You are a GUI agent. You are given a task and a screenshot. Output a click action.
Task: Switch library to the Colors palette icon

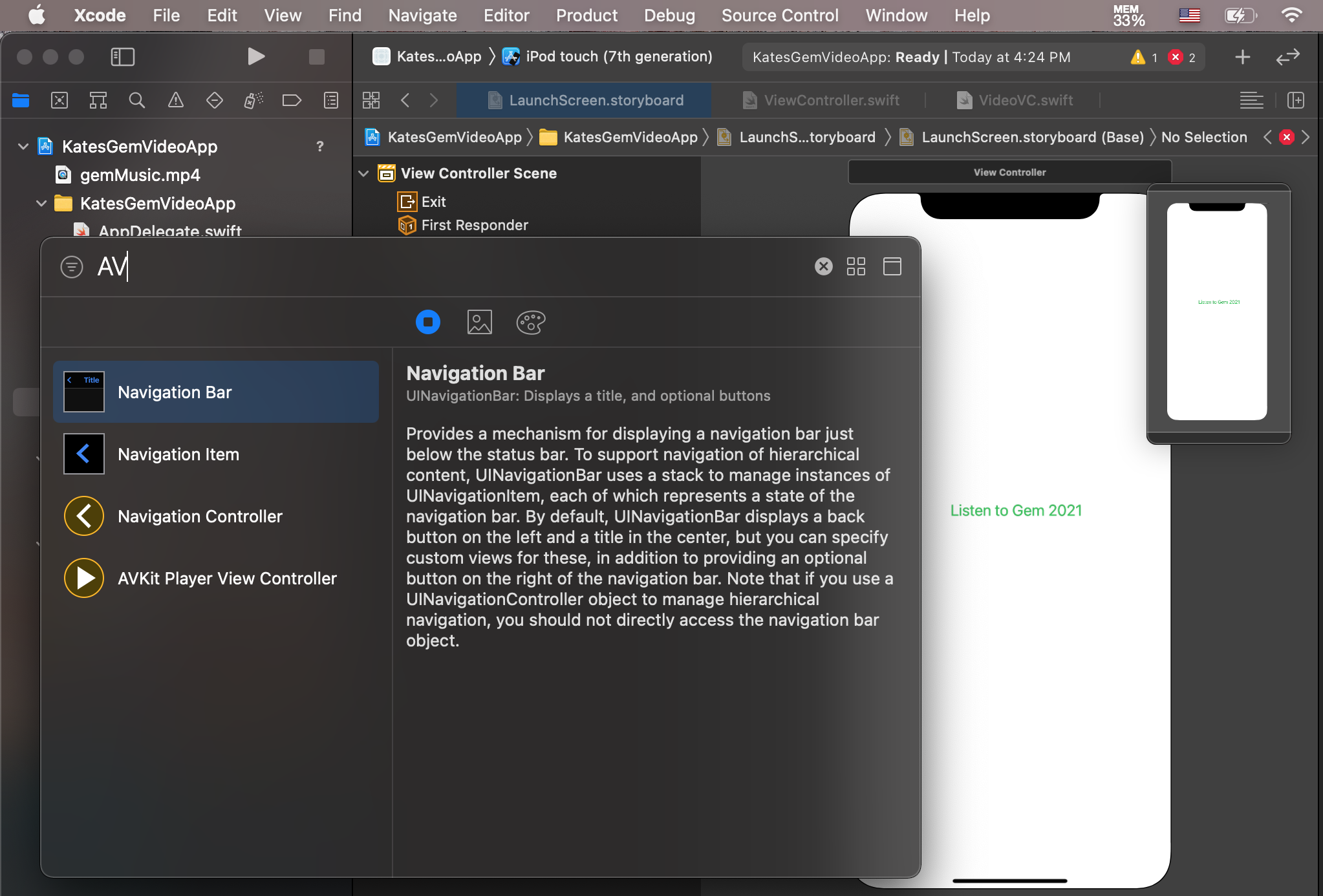[x=530, y=322]
